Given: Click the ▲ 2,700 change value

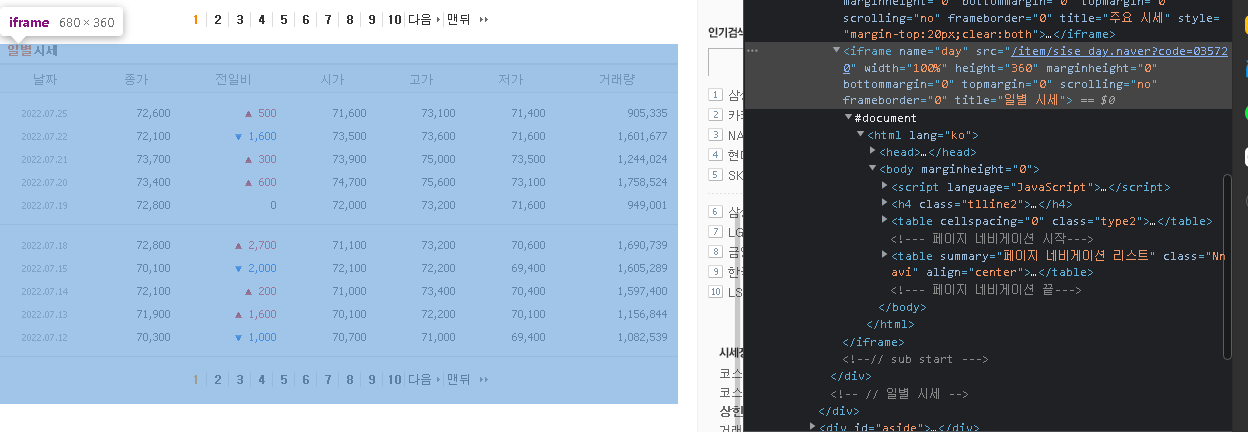Looking at the screenshot, I should (x=255, y=246).
